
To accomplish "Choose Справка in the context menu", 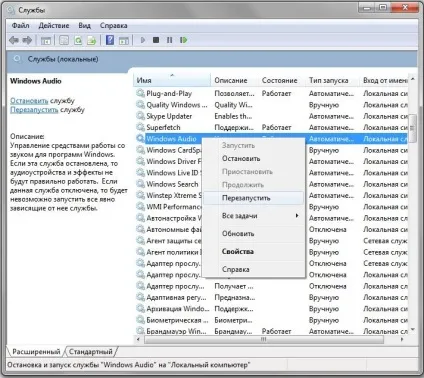I will 253,269.
